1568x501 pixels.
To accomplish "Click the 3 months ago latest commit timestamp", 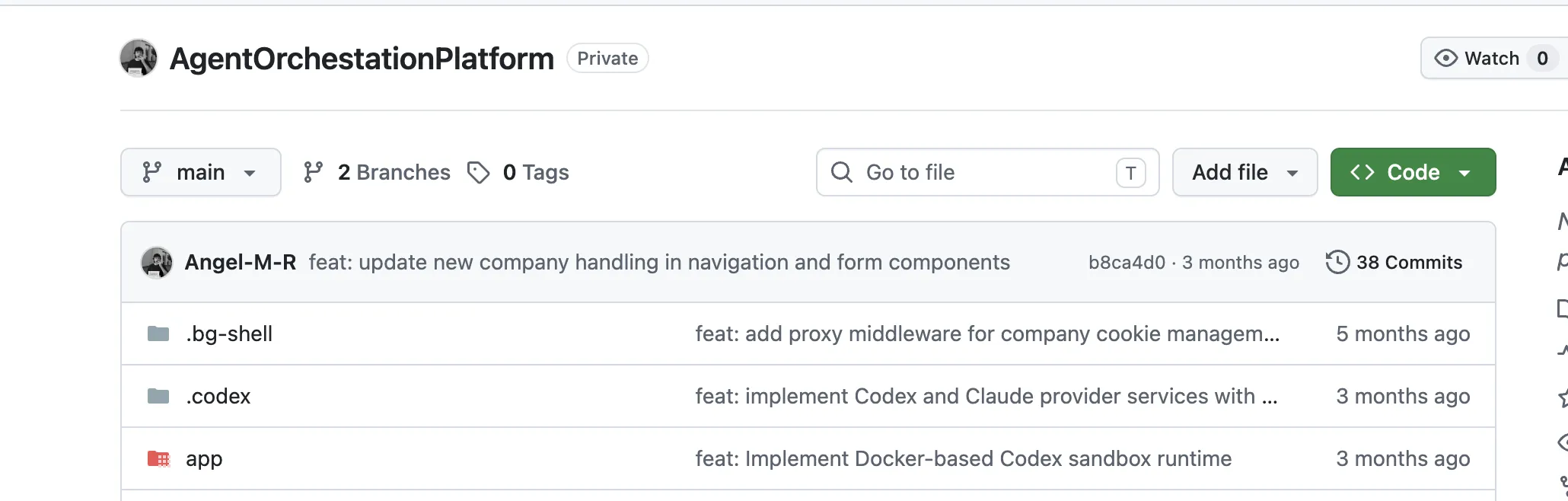I will 1241,263.
